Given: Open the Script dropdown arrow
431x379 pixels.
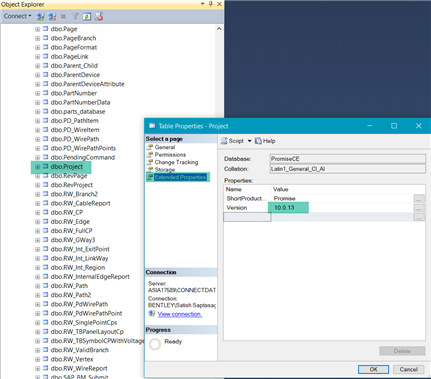Looking at the screenshot, I should pyautogui.click(x=249, y=141).
